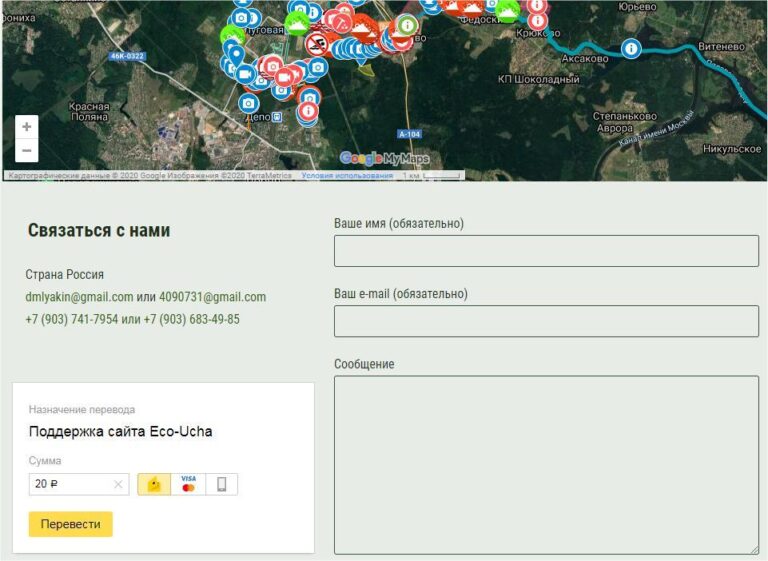Focus the Ваше имя input field
Image resolution: width=768 pixels, height=561 pixels.
click(x=546, y=251)
